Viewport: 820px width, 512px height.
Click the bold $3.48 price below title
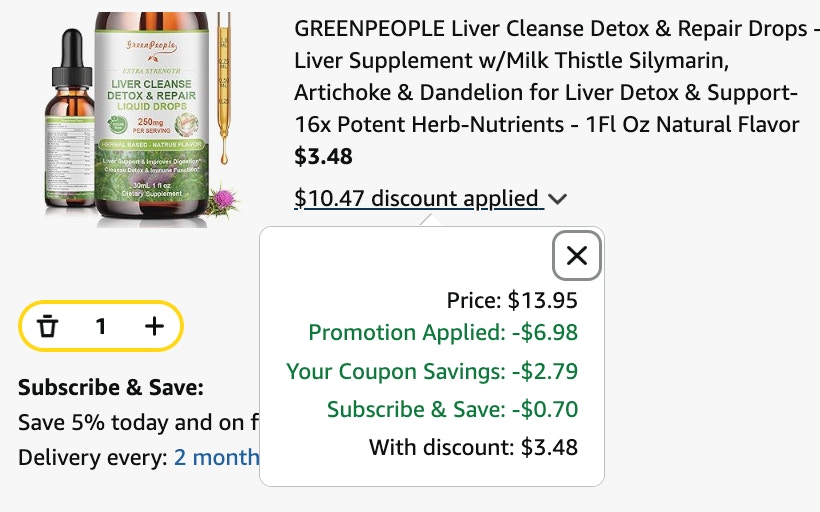click(323, 156)
